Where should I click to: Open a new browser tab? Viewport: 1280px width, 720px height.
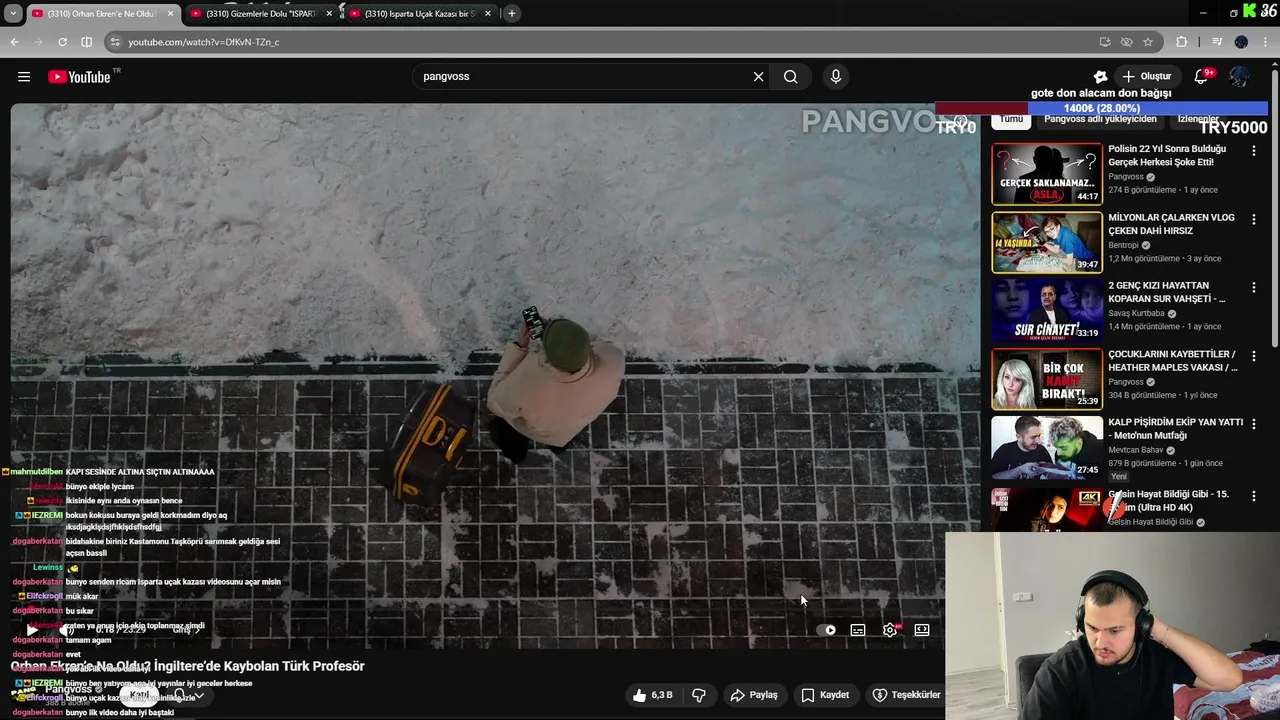511,13
